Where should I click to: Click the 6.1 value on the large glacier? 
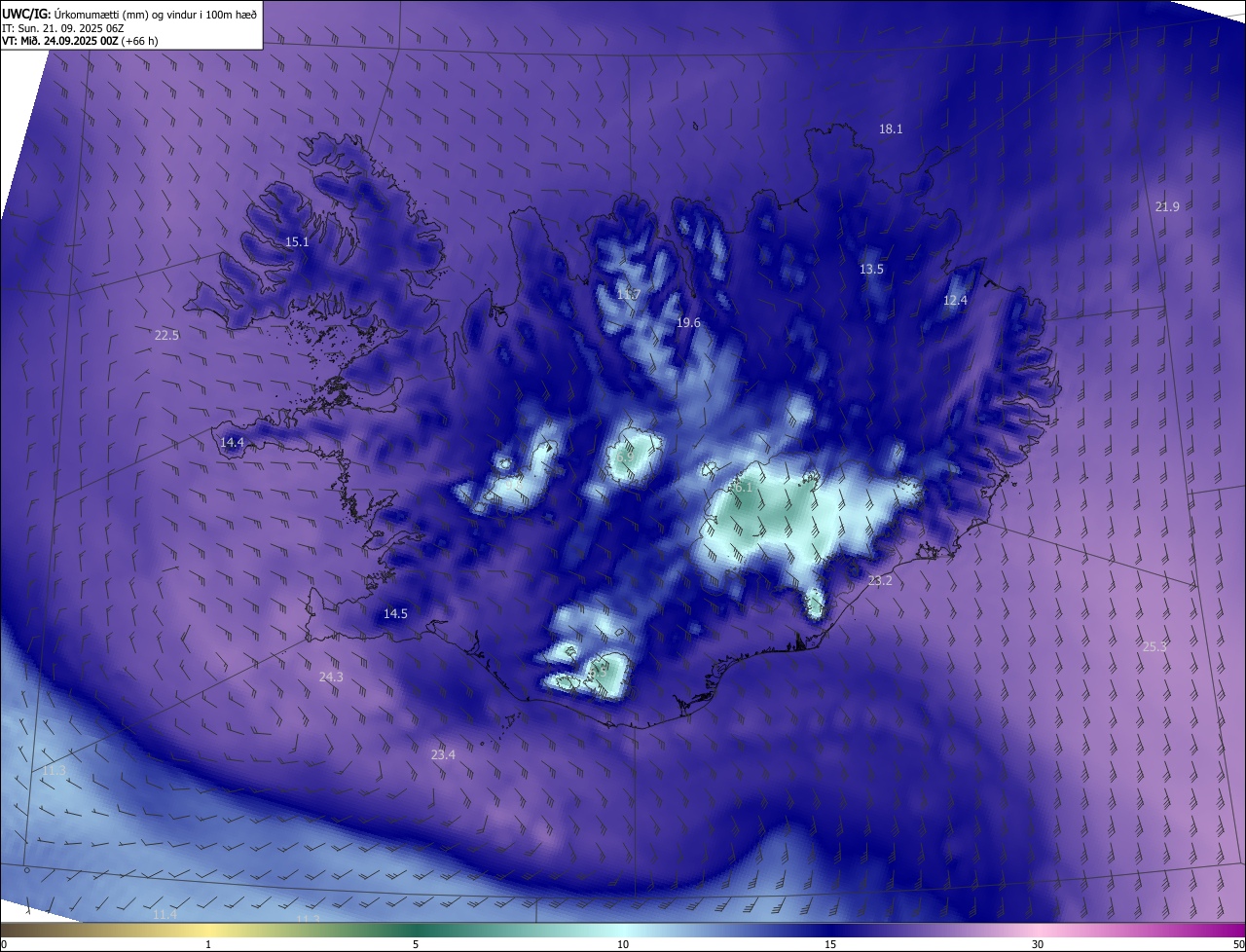(744, 486)
